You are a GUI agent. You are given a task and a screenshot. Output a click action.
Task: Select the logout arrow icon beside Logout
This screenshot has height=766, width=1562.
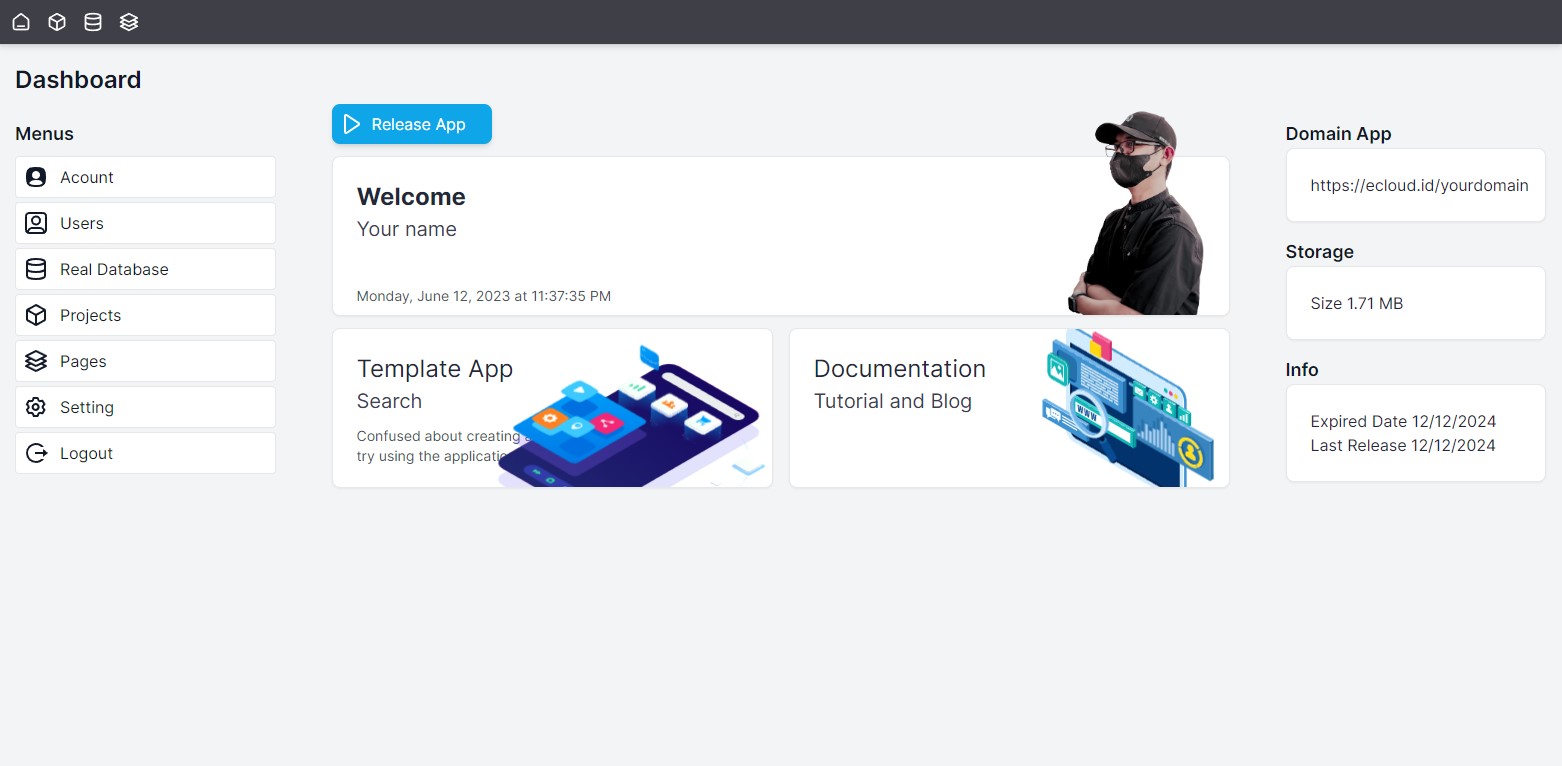[x=36, y=453]
